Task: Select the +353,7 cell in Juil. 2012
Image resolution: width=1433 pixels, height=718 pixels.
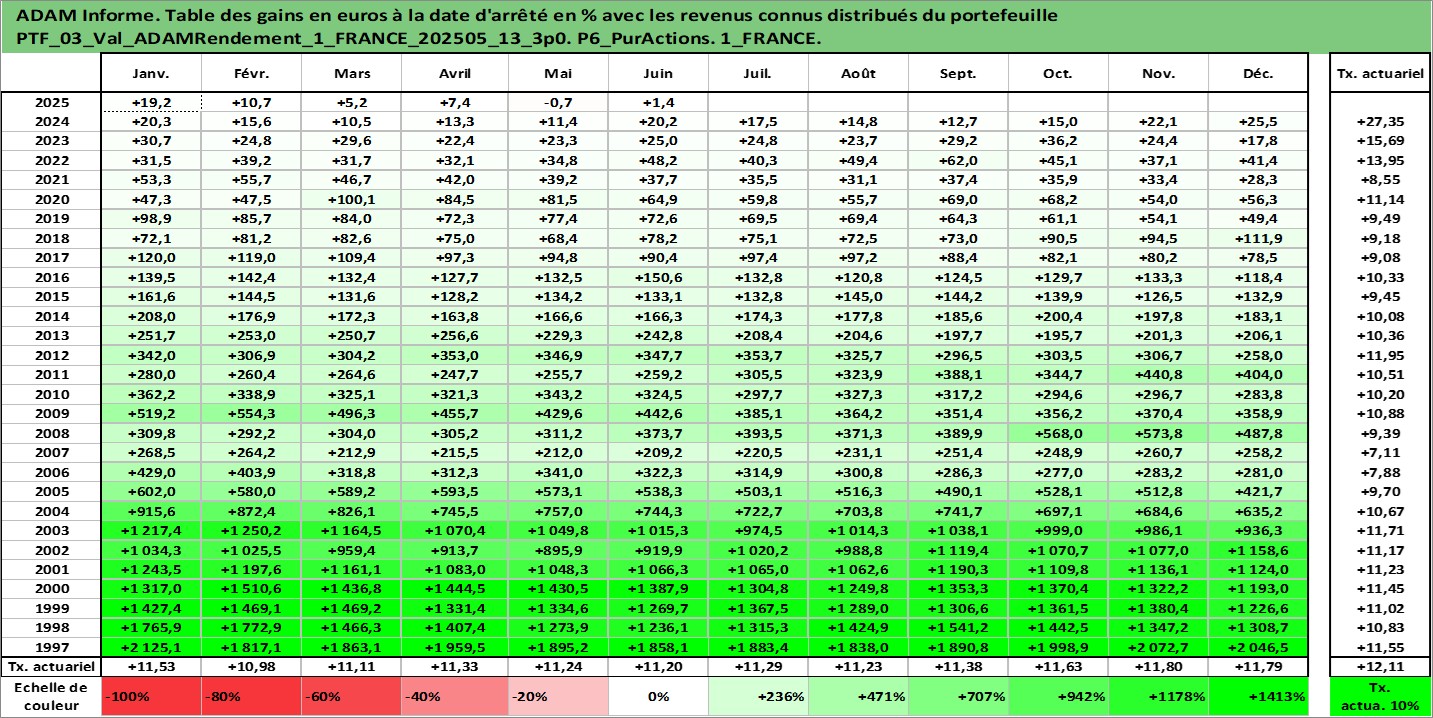Action: [758, 356]
